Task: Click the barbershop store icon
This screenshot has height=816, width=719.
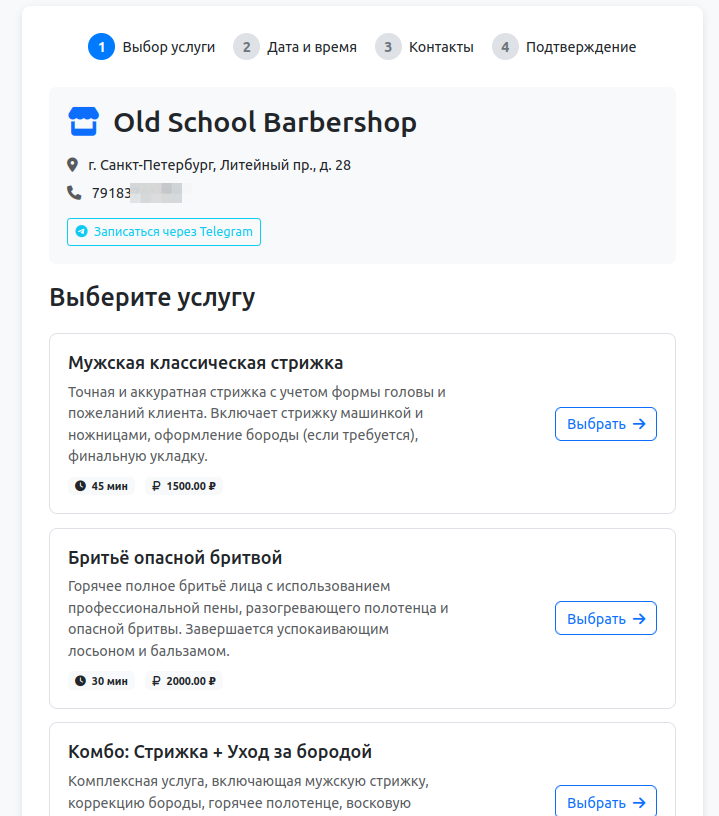Action: (x=84, y=122)
